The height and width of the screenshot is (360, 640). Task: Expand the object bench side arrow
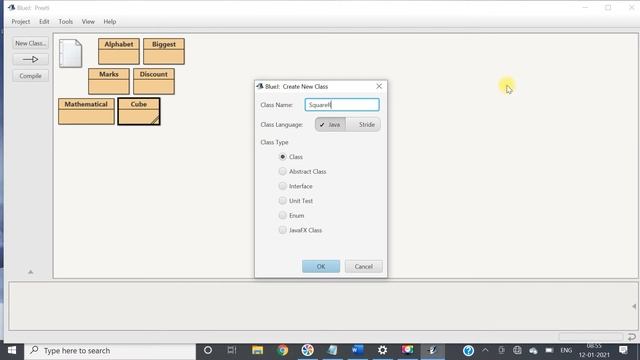point(634,306)
